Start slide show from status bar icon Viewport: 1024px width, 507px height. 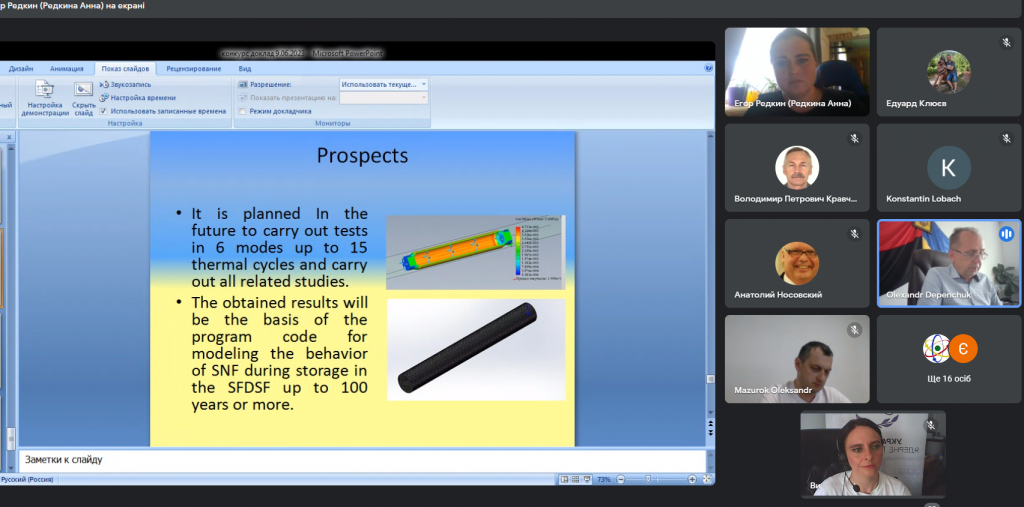pyautogui.click(x=587, y=480)
